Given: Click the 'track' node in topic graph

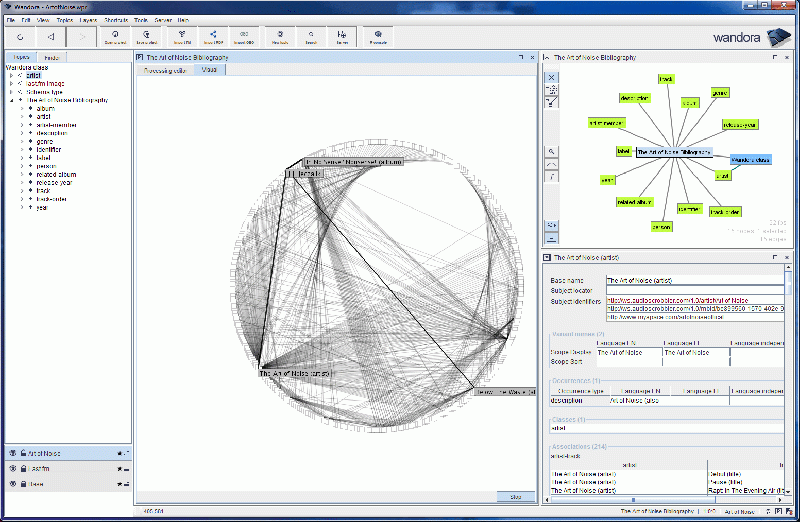Looking at the screenshot, I should coord(665,78).
